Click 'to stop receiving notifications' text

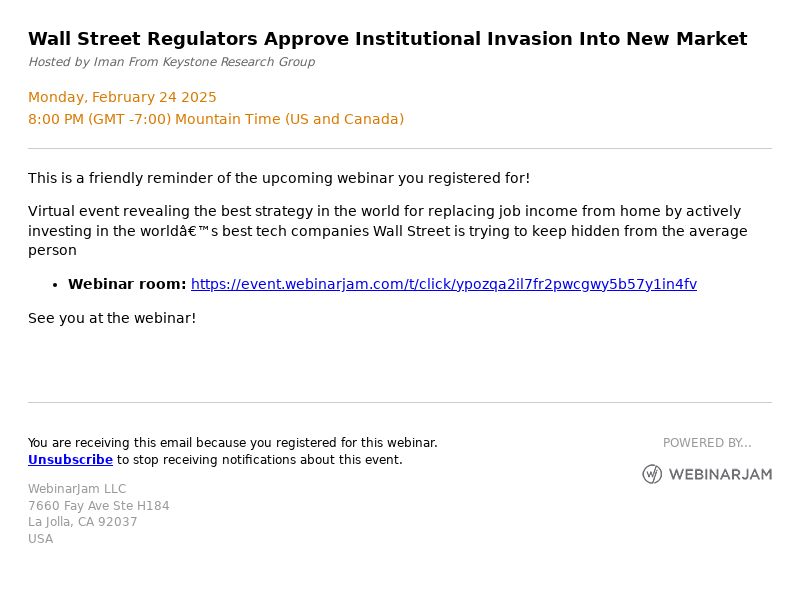pos(260,460)
